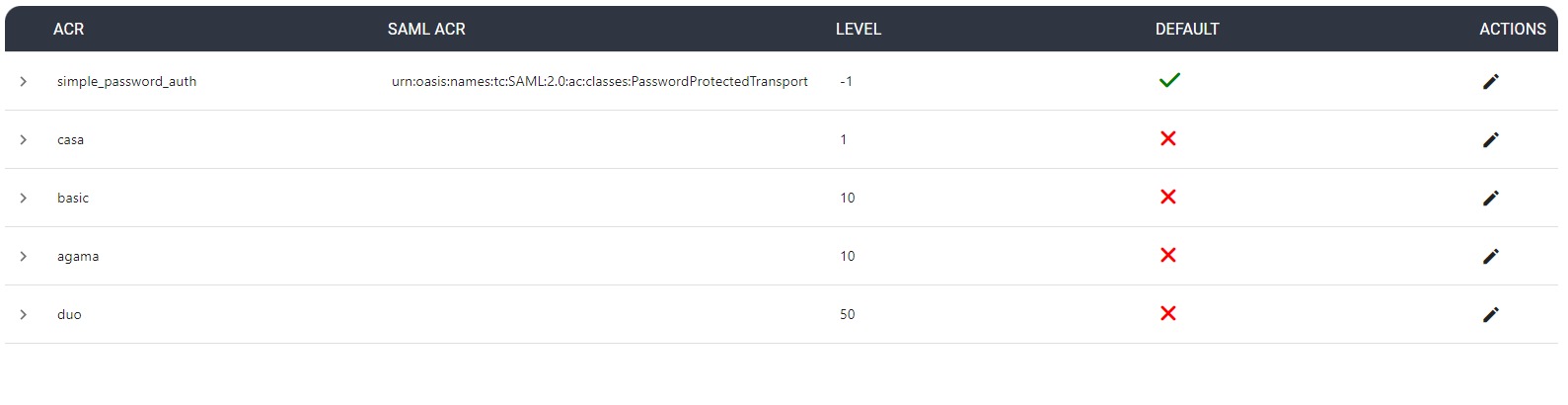Click the red X for casa

point(1168,138)
